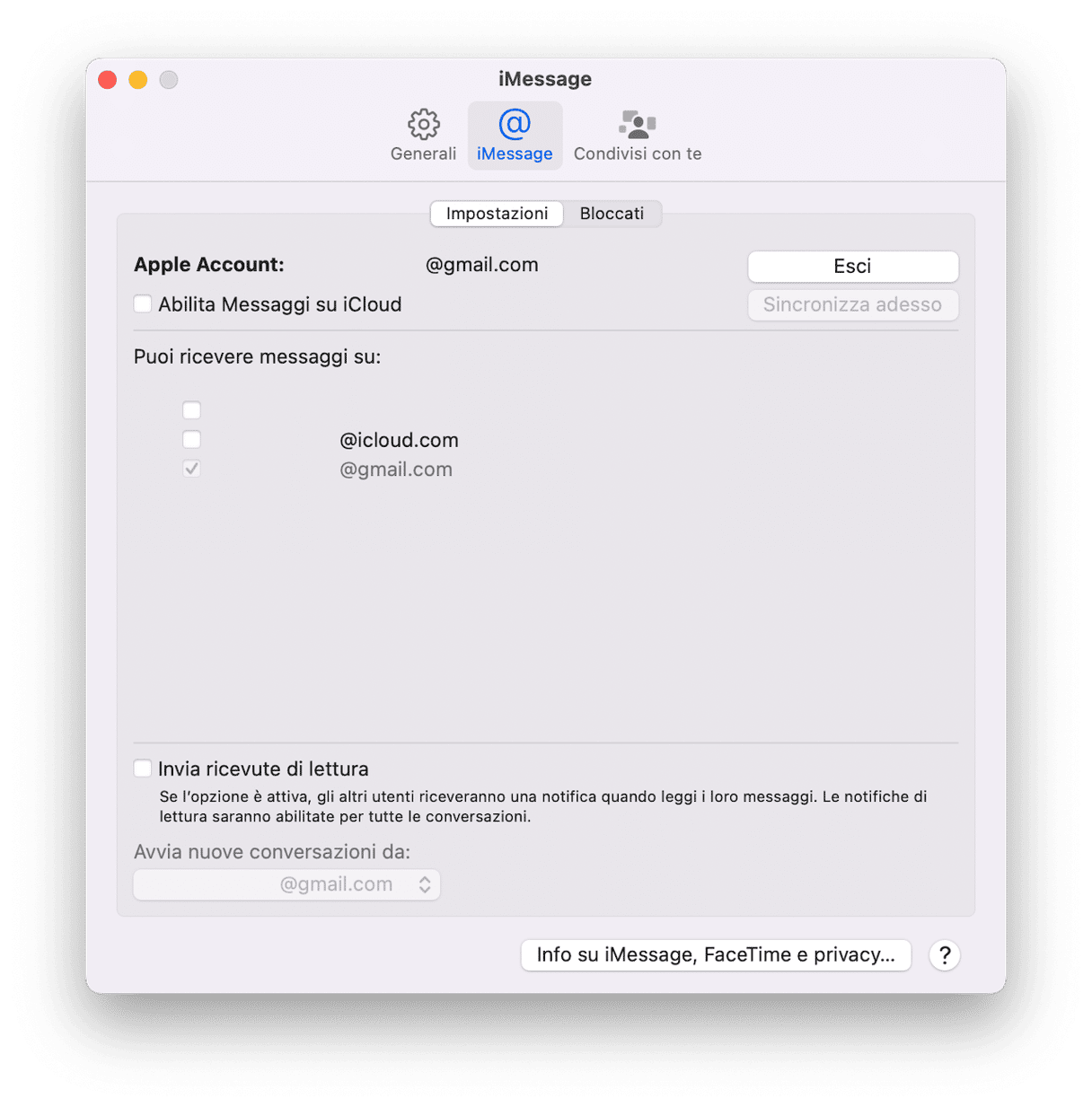Screen dimensions: 1092x1107
Task: Click the Esci sign-out button
Action: click(x=852, y=266)
